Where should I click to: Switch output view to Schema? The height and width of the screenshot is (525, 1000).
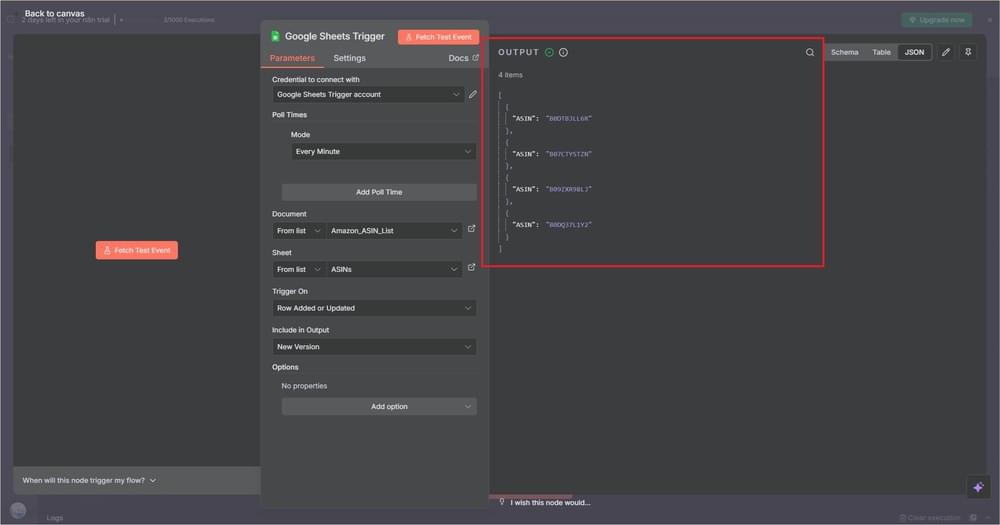point(844,52)
